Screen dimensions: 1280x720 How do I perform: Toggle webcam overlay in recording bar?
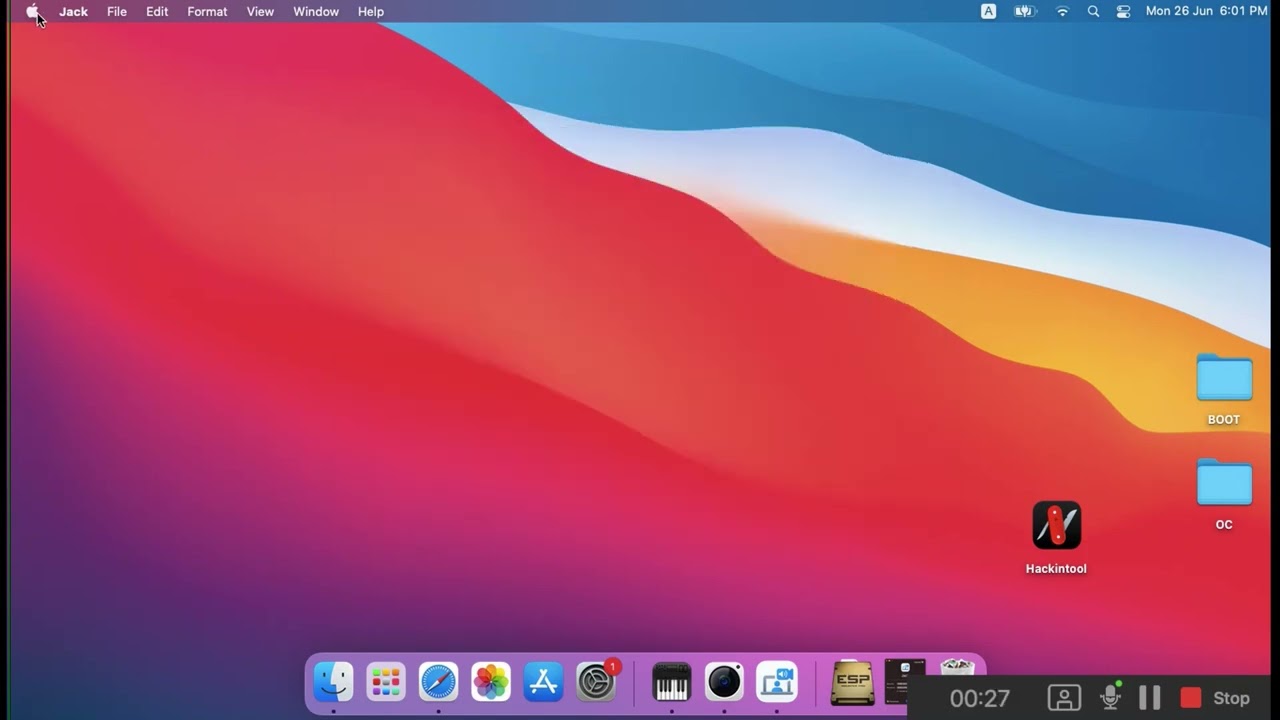(x=1064, y=698)
